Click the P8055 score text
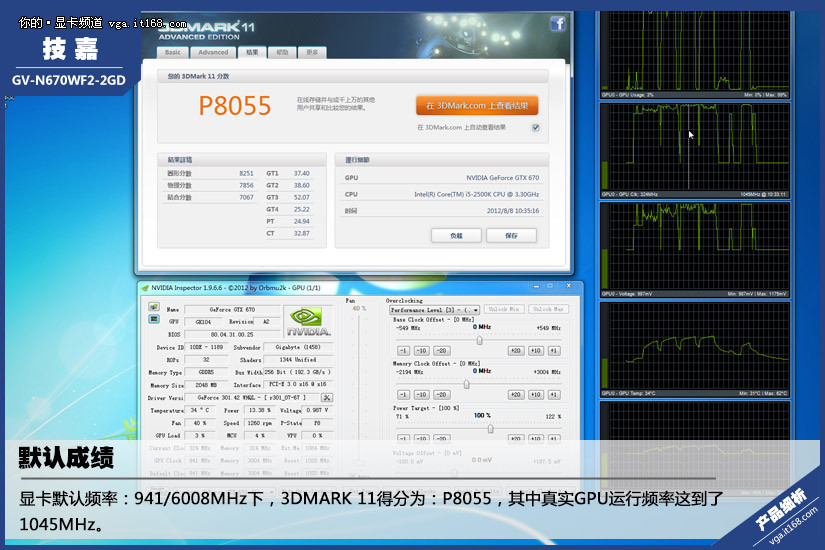This screenshot has width=825, height=550. tap(235, 105)
